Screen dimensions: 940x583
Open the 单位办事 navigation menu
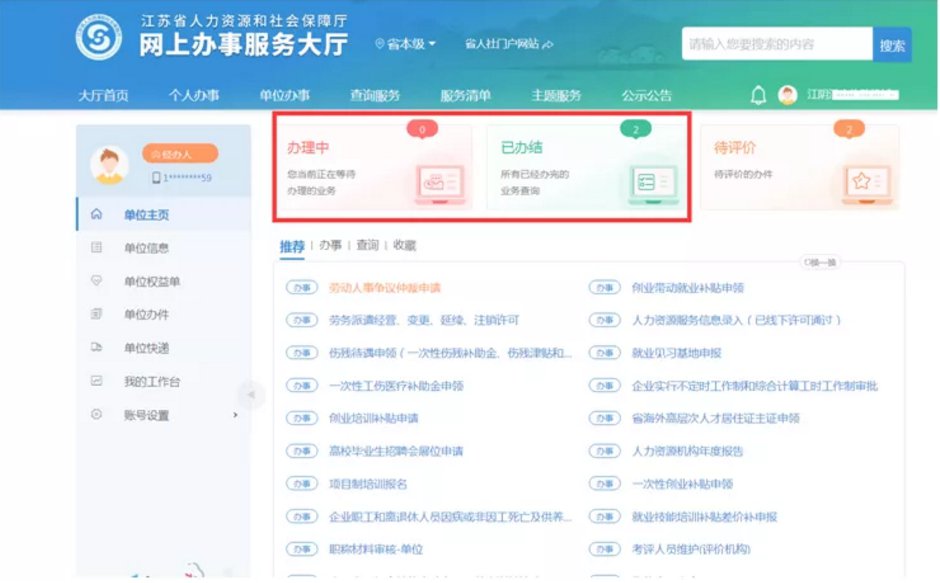pyautogui.click(x=284, y=96)
